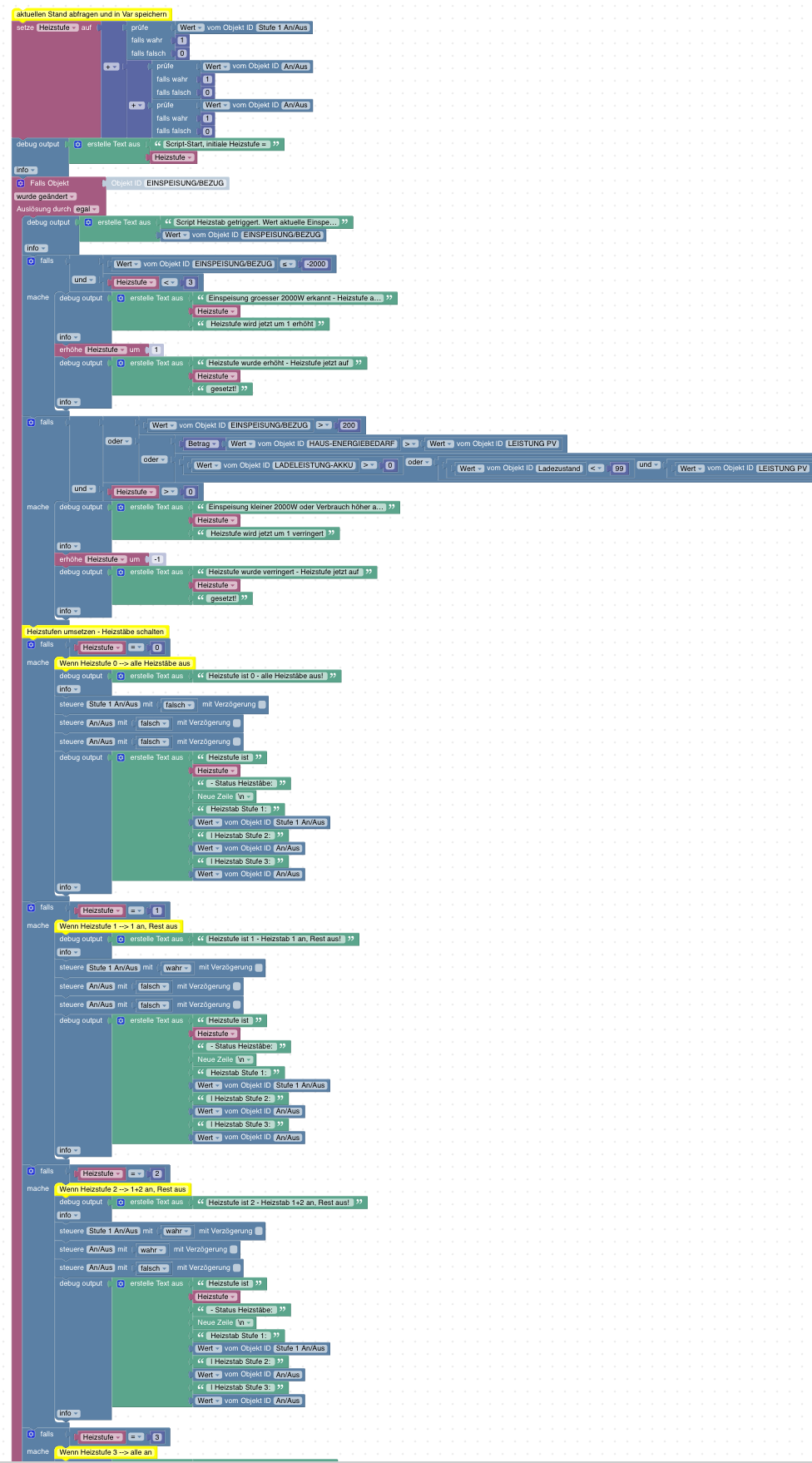Edit the number field 99

coord(619,469)
